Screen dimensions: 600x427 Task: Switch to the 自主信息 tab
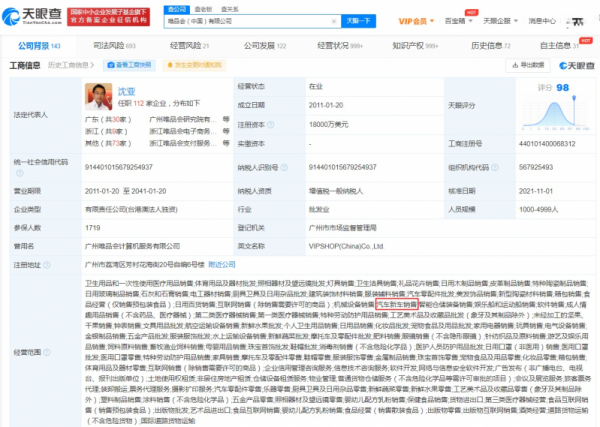tap(559, 46)
